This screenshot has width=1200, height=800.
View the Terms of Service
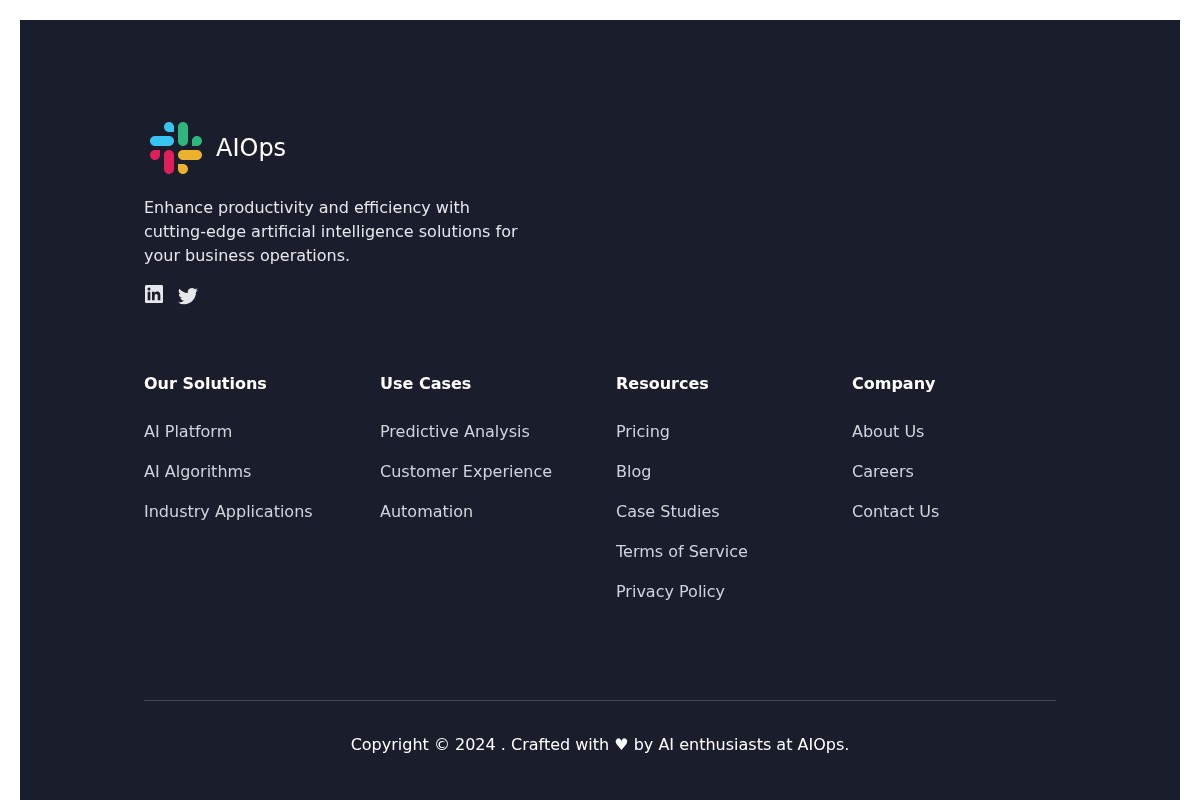click(x=681, y=551)
